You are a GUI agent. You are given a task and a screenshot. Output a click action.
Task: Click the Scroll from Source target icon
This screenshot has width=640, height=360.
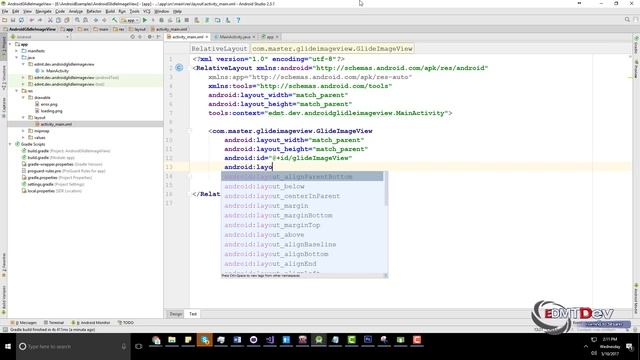[133, 37]
